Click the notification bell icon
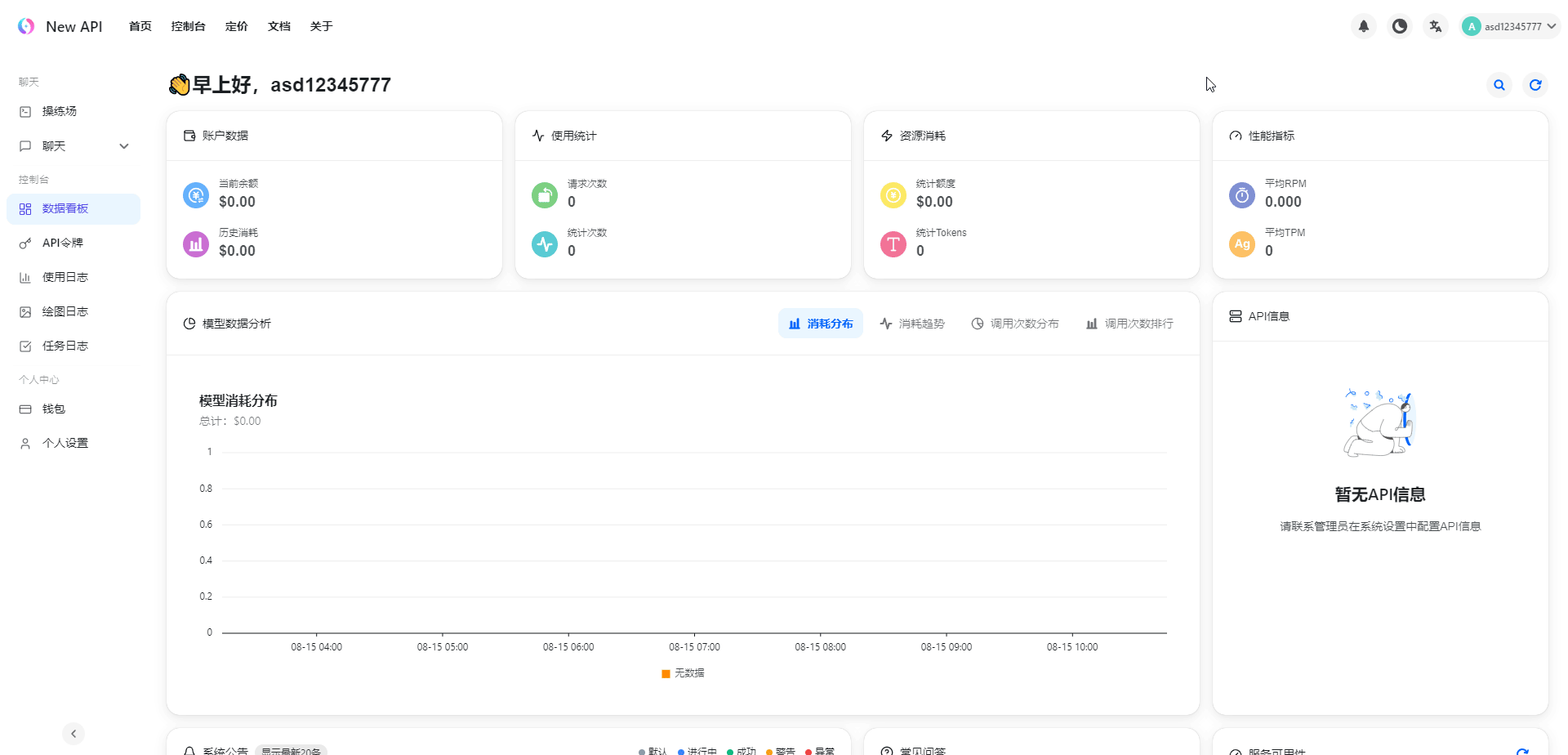1568x755 pixels. pyautogui.click(x=1363, y=26)
